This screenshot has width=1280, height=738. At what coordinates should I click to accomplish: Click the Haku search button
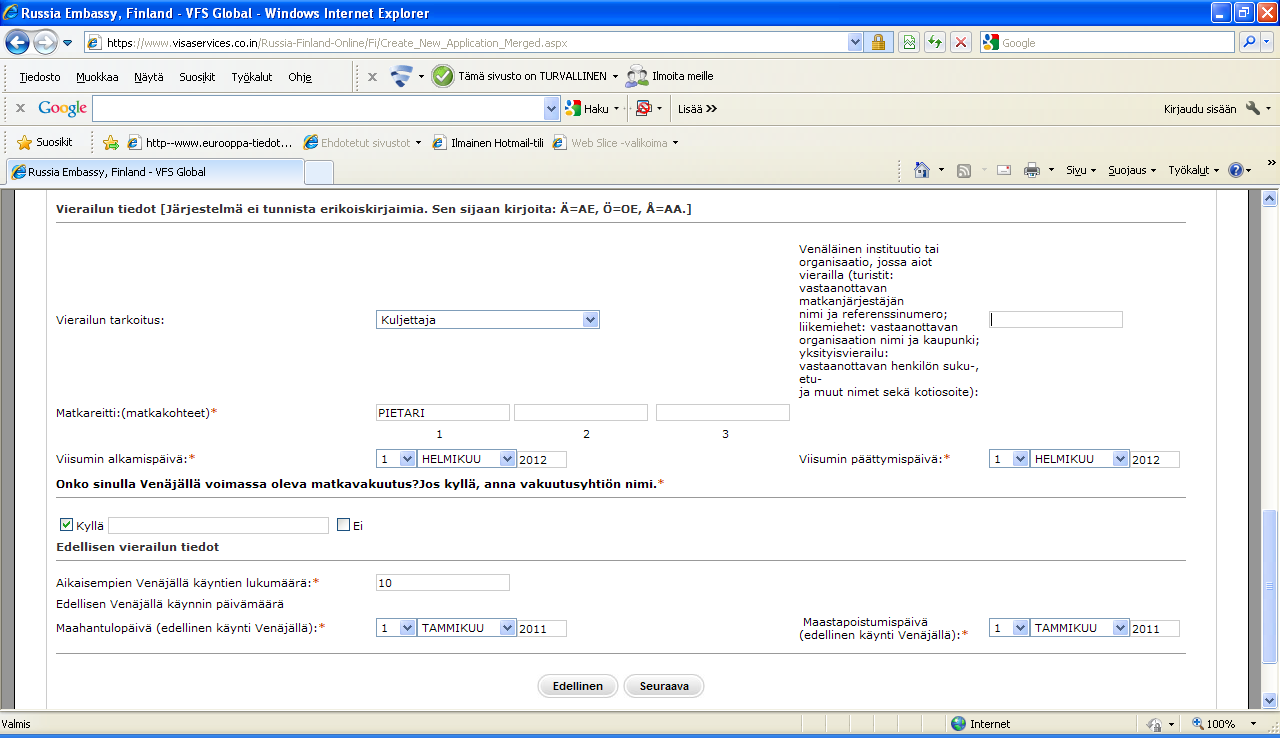(x=587, y=108)
